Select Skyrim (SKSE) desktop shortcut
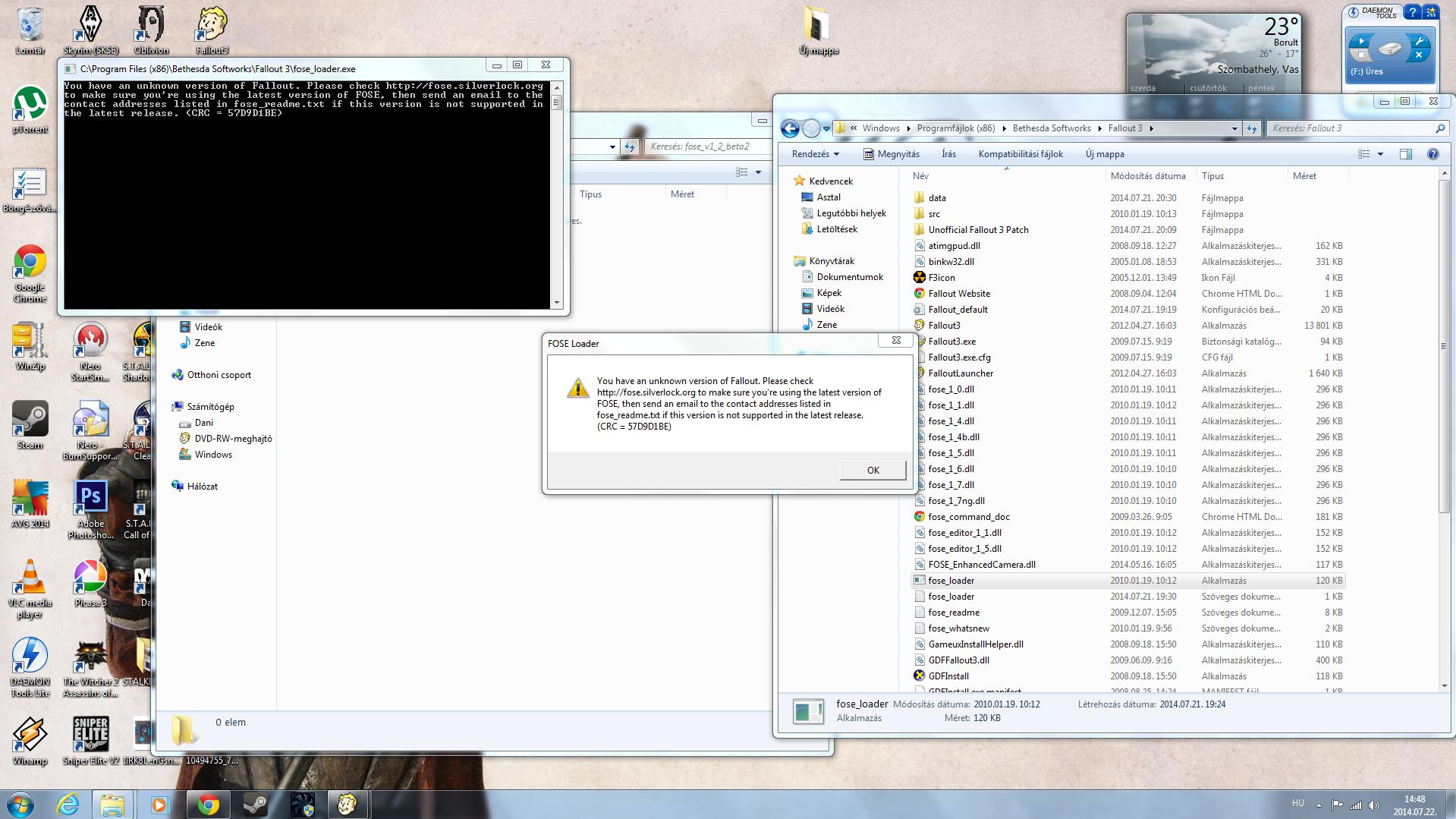Image resolution: width=1456 pixels, height=819 pixels. click(90, 30)
